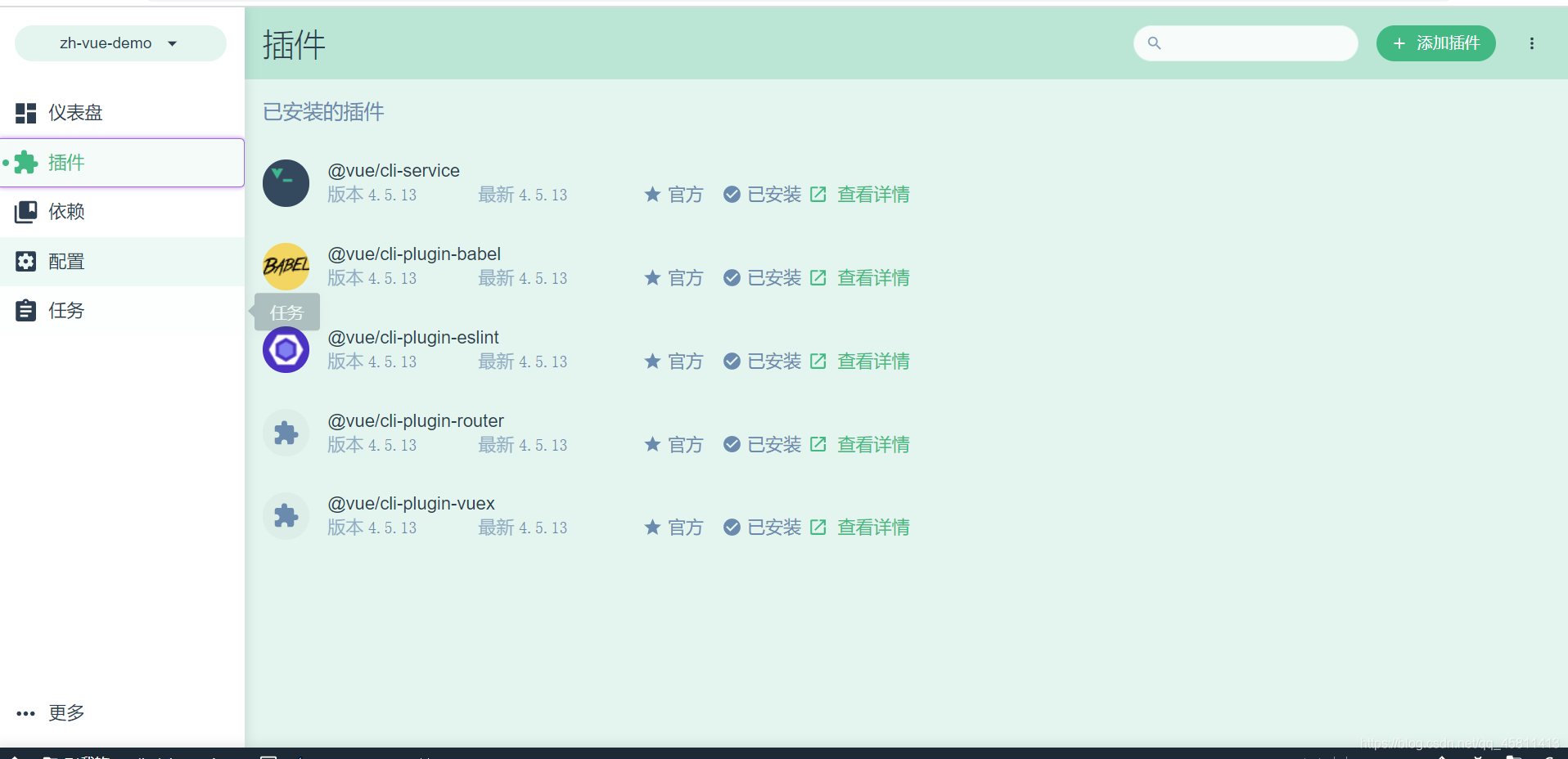The width and height of the screenshot is (1568, 759).
Task: Click the router plugin puzzle logo
Action: 286,433
